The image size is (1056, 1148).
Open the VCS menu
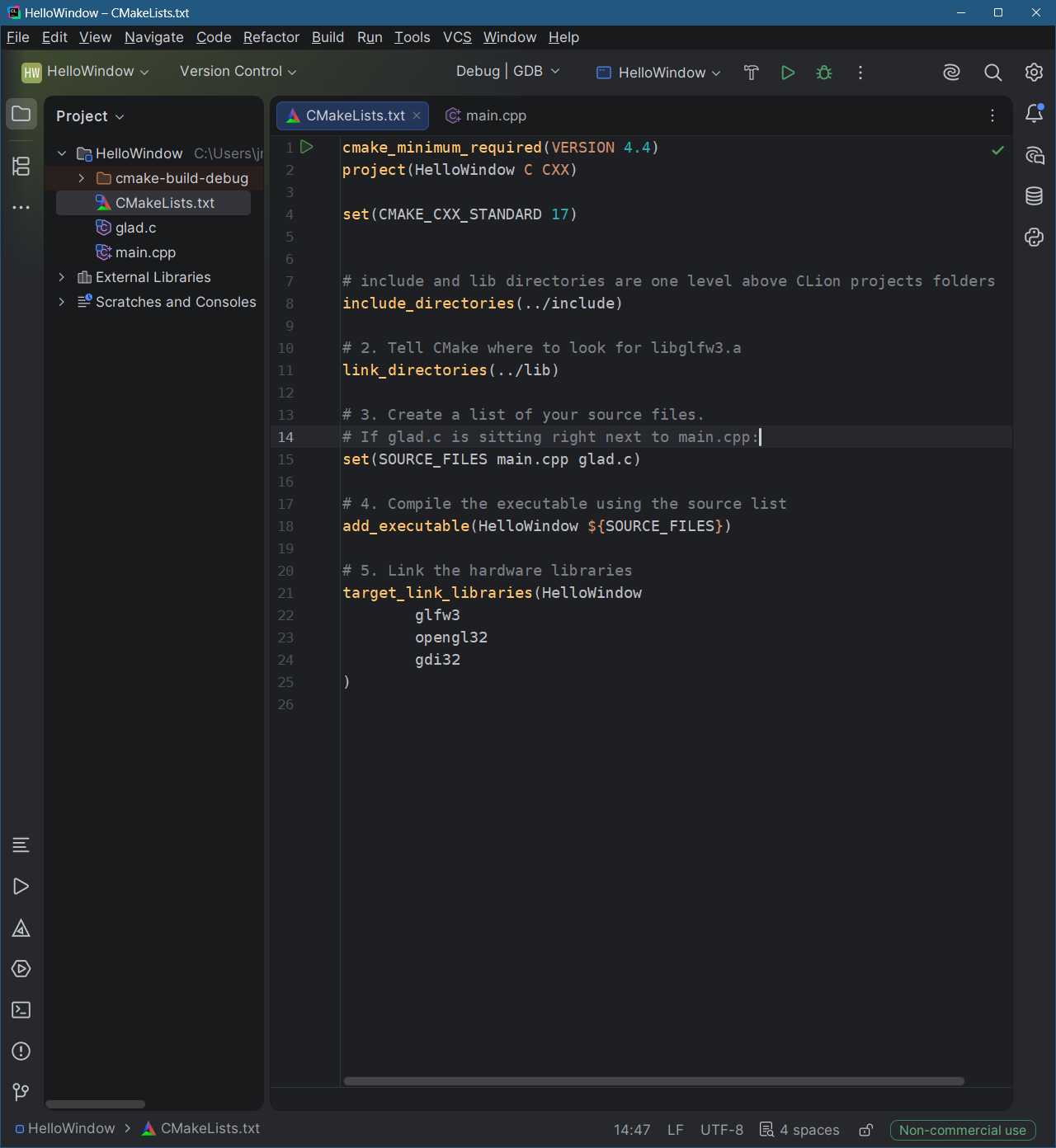coord(457,37)
